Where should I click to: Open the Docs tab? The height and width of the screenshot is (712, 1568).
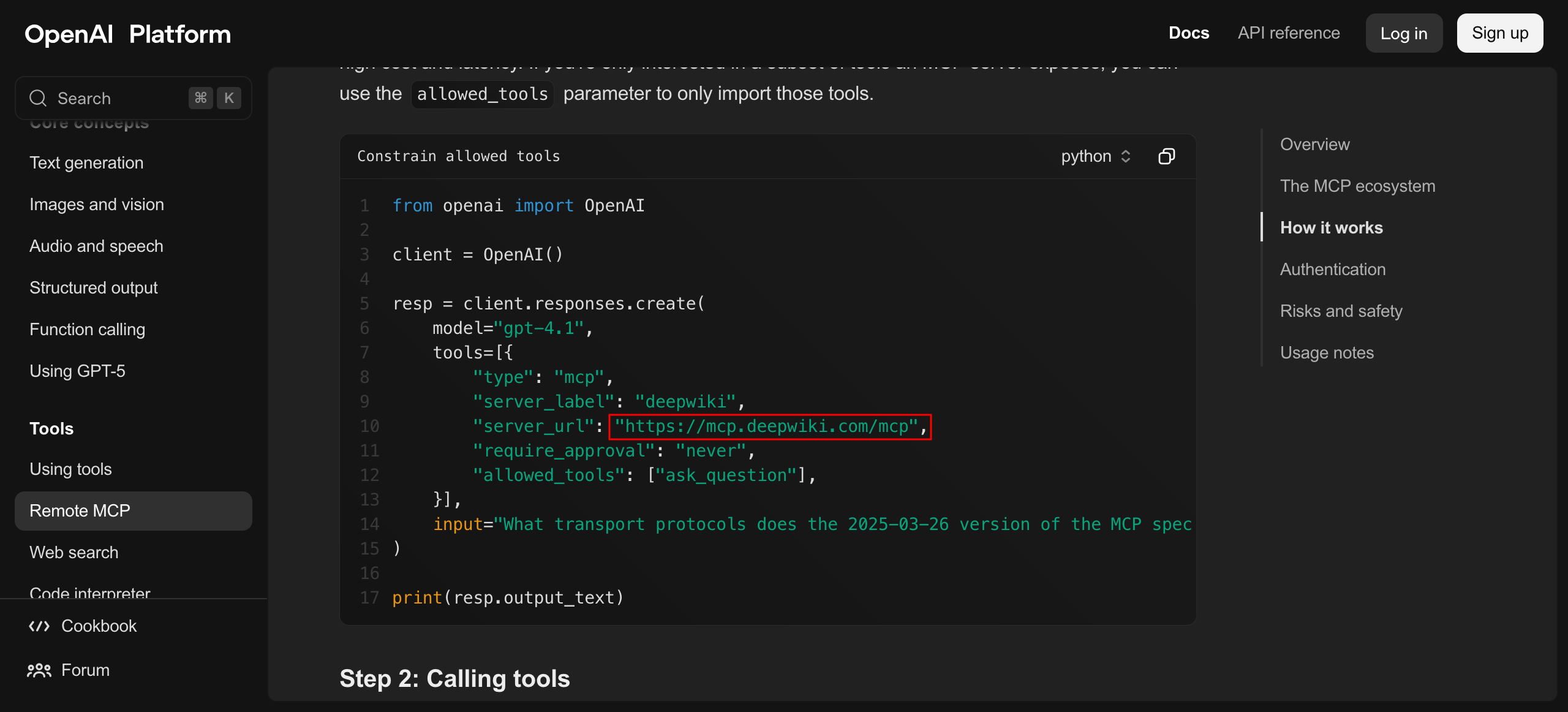tap(1188, 33)
